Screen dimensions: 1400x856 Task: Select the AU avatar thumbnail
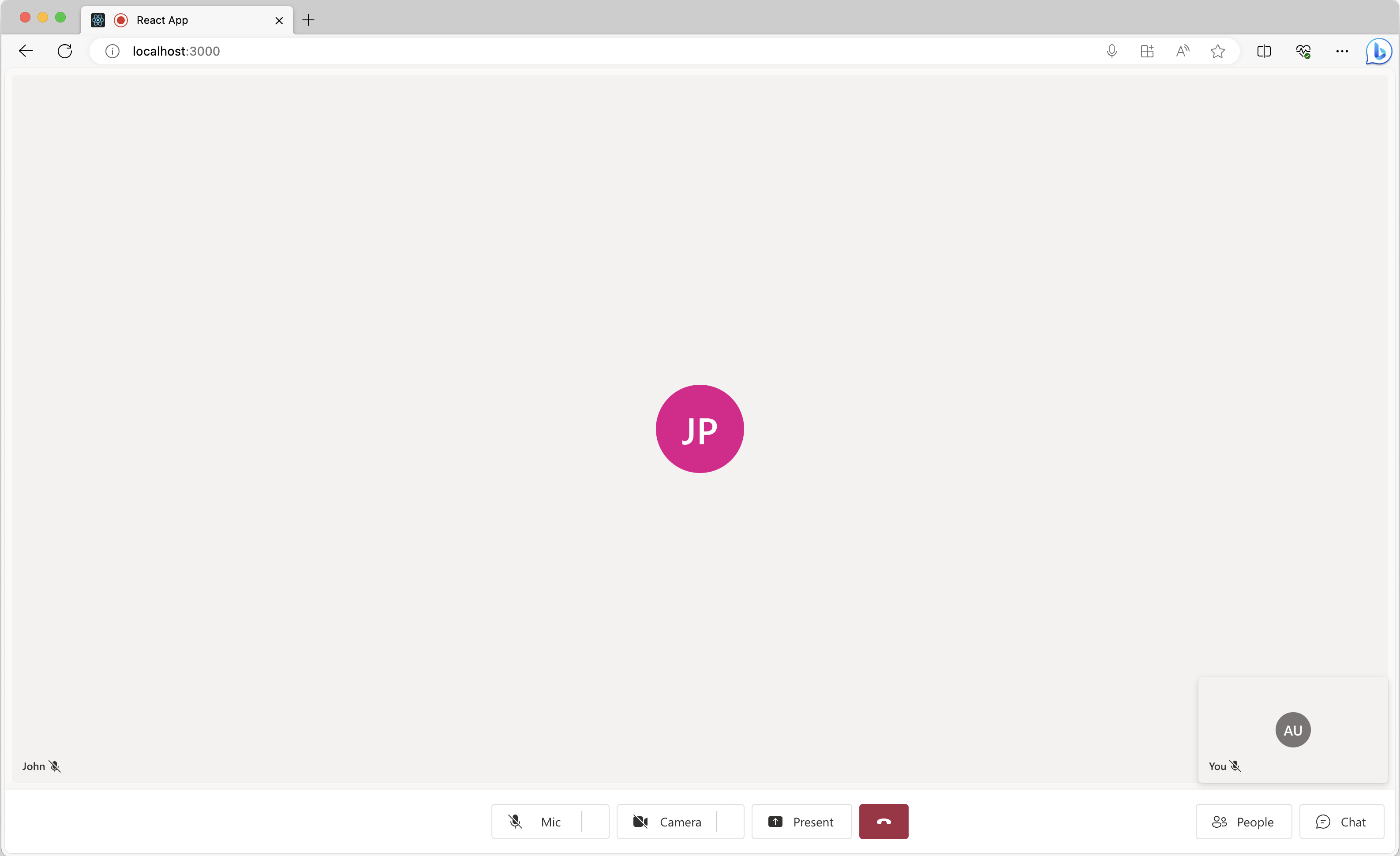1293,729
